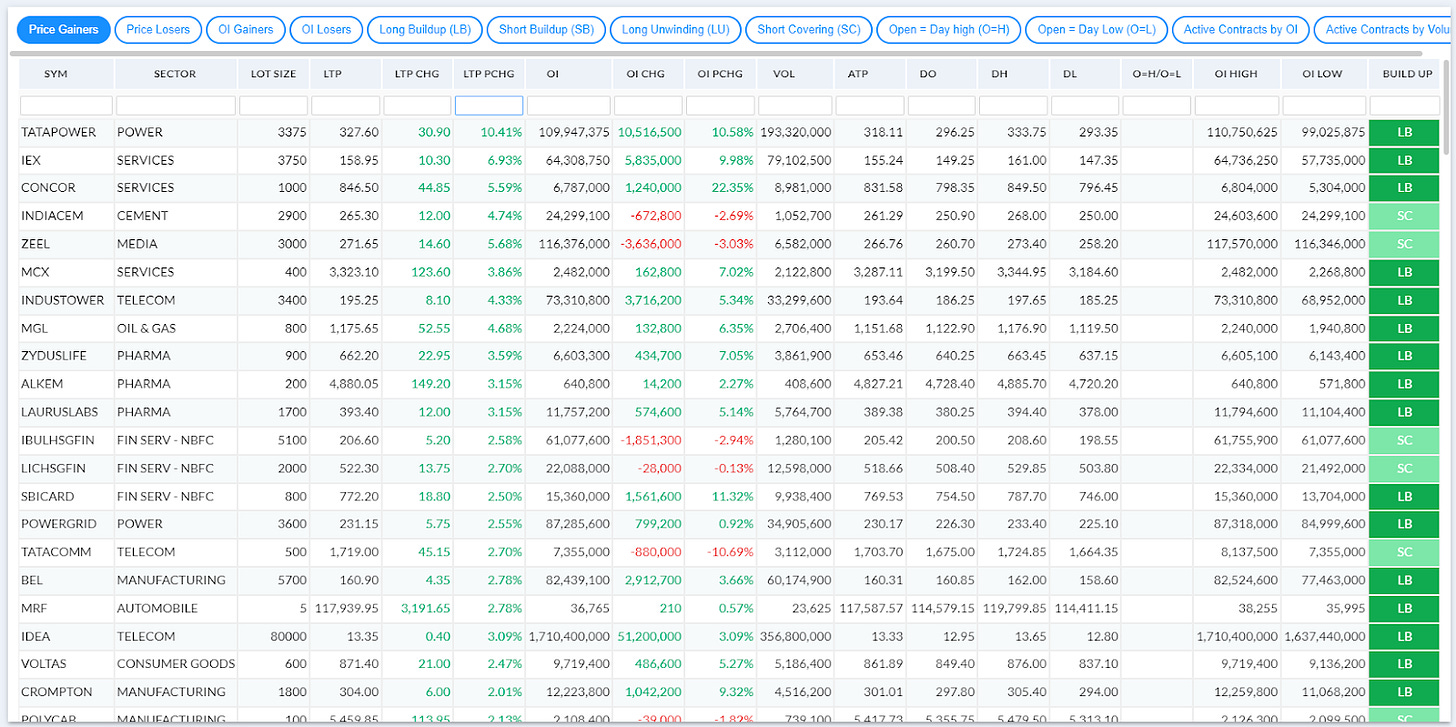1456x727 pixels.
Task: Click AUTOMOBILE sector cell for MRF
Action: point(176,608)
